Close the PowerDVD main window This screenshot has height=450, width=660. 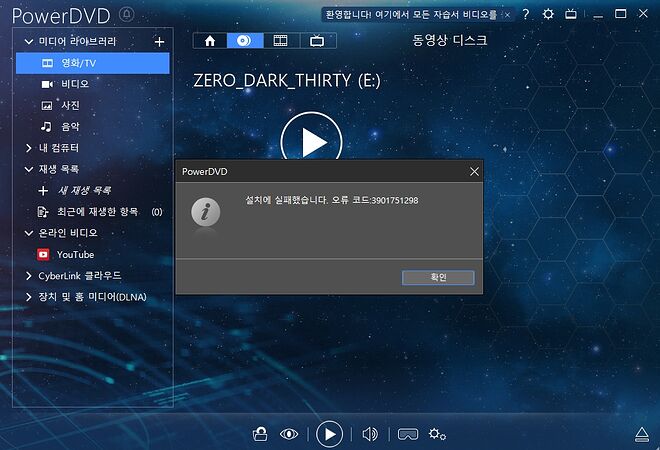click(643, 13)
